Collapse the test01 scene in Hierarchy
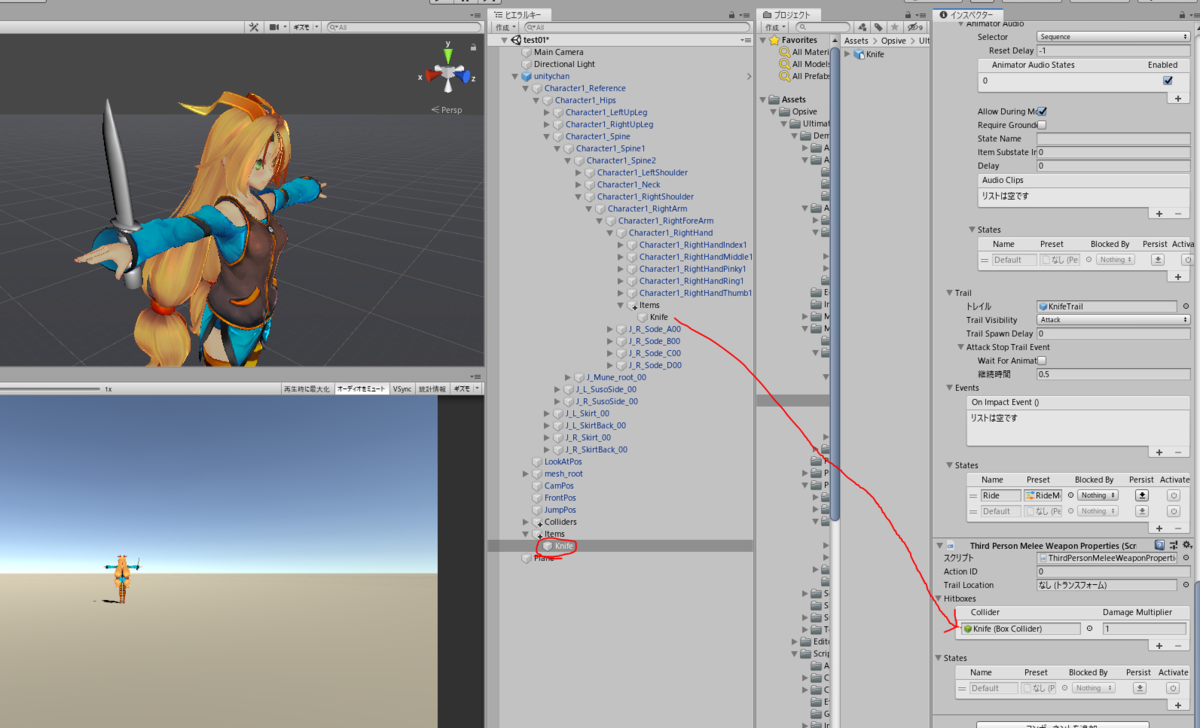 [x=505, y=40]
